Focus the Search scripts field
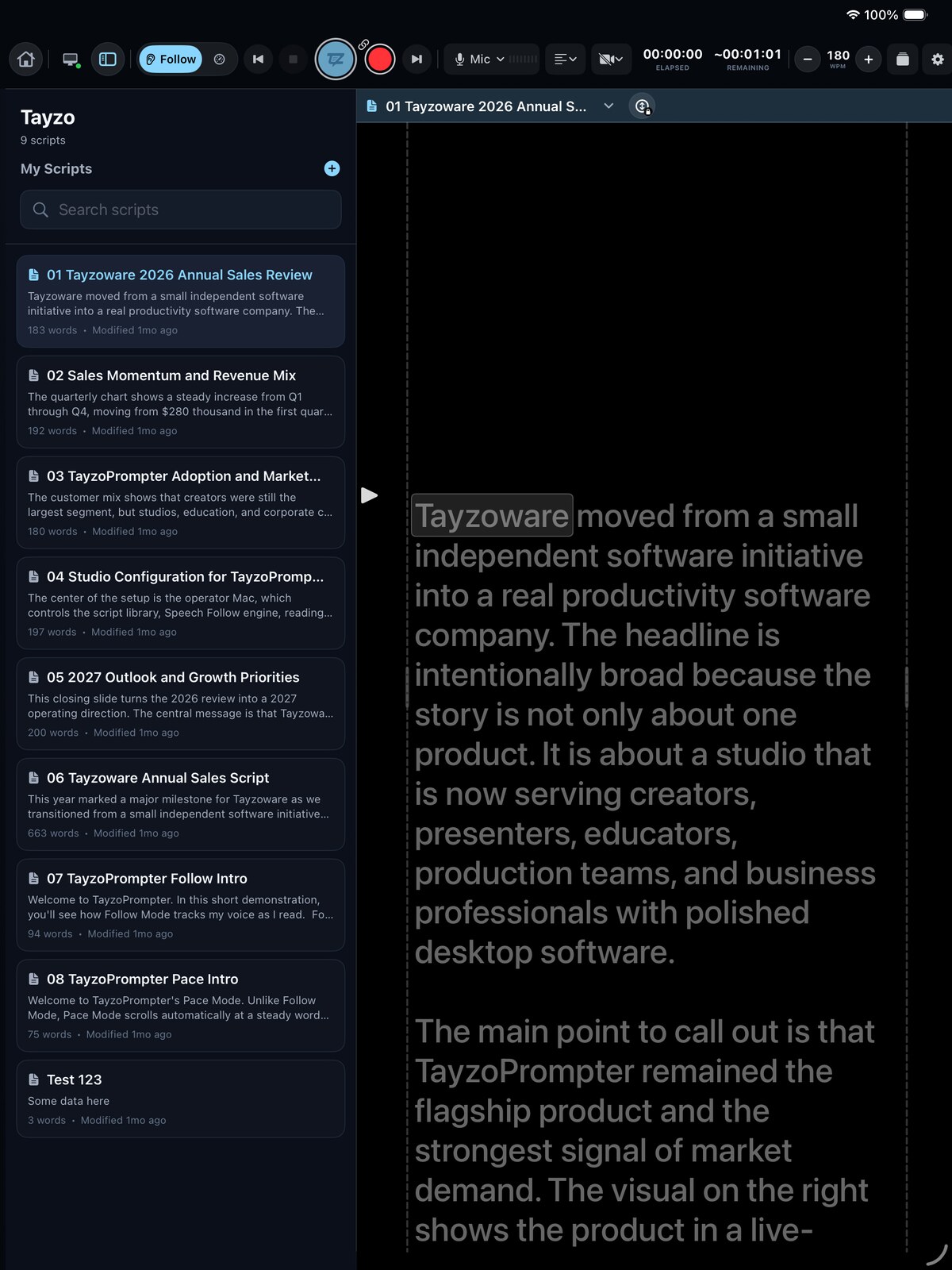This screenshot has height=1270, width=952. [x=181, y=210]
